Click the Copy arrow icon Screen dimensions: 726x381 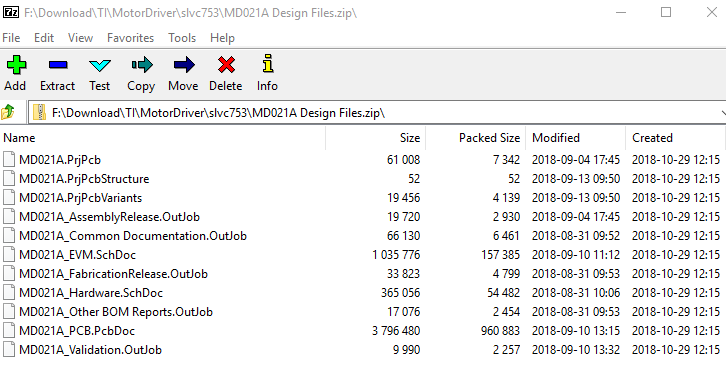142,65
